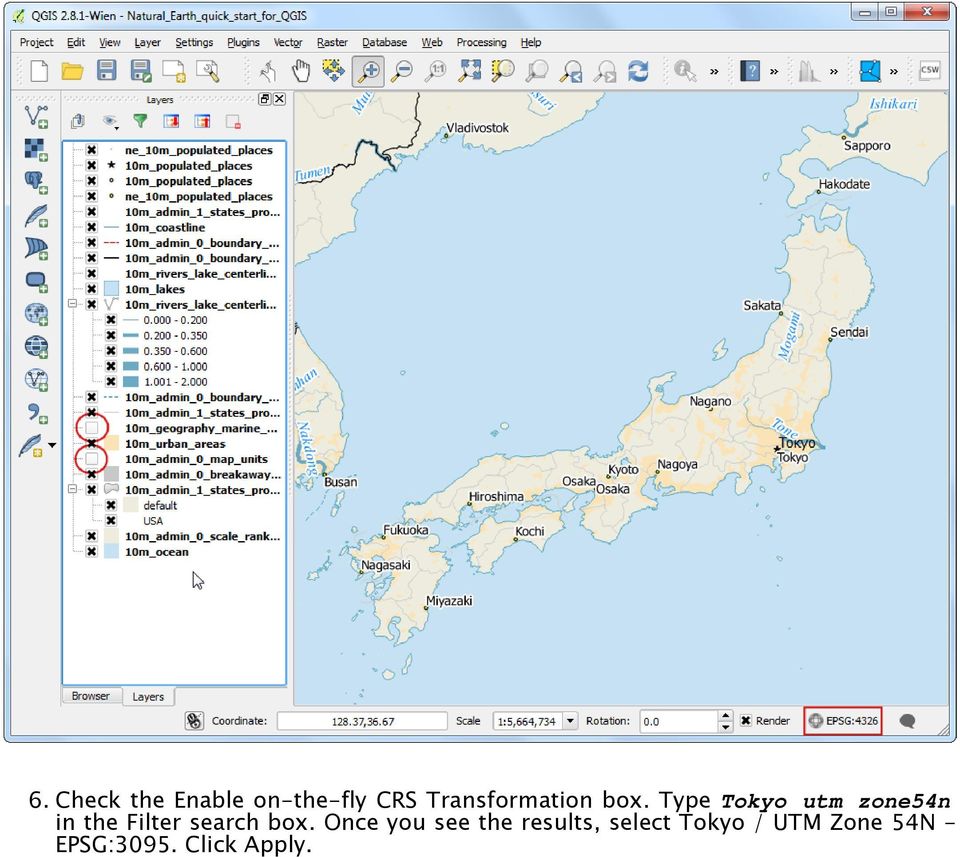Open the Scale dropdown arrow
The image size is (960, 857).
tap(570, 720)
